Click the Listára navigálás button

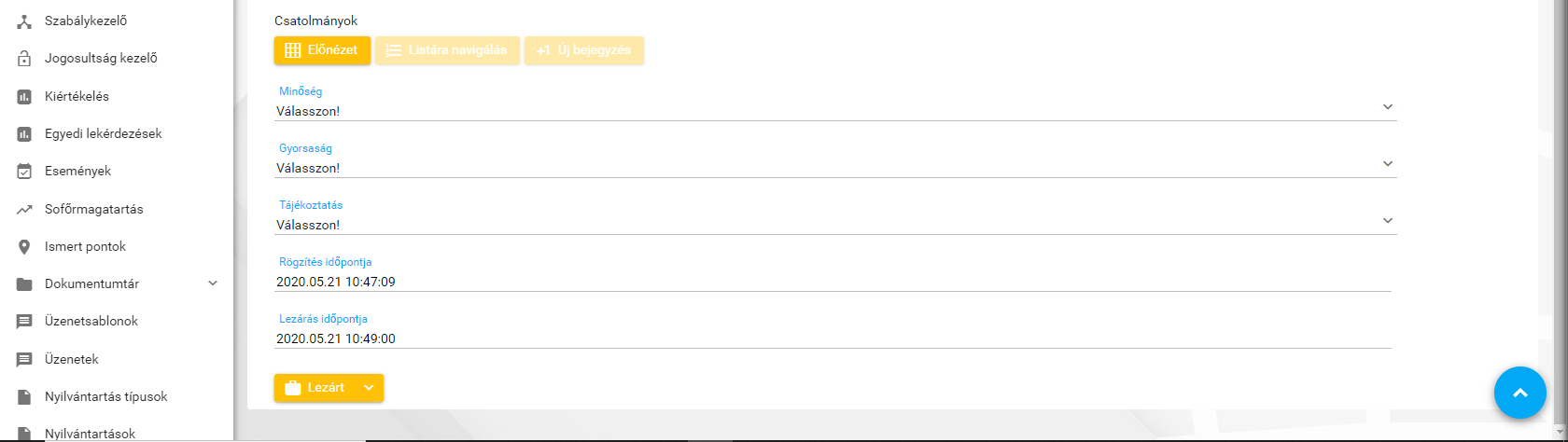(447, 50)
